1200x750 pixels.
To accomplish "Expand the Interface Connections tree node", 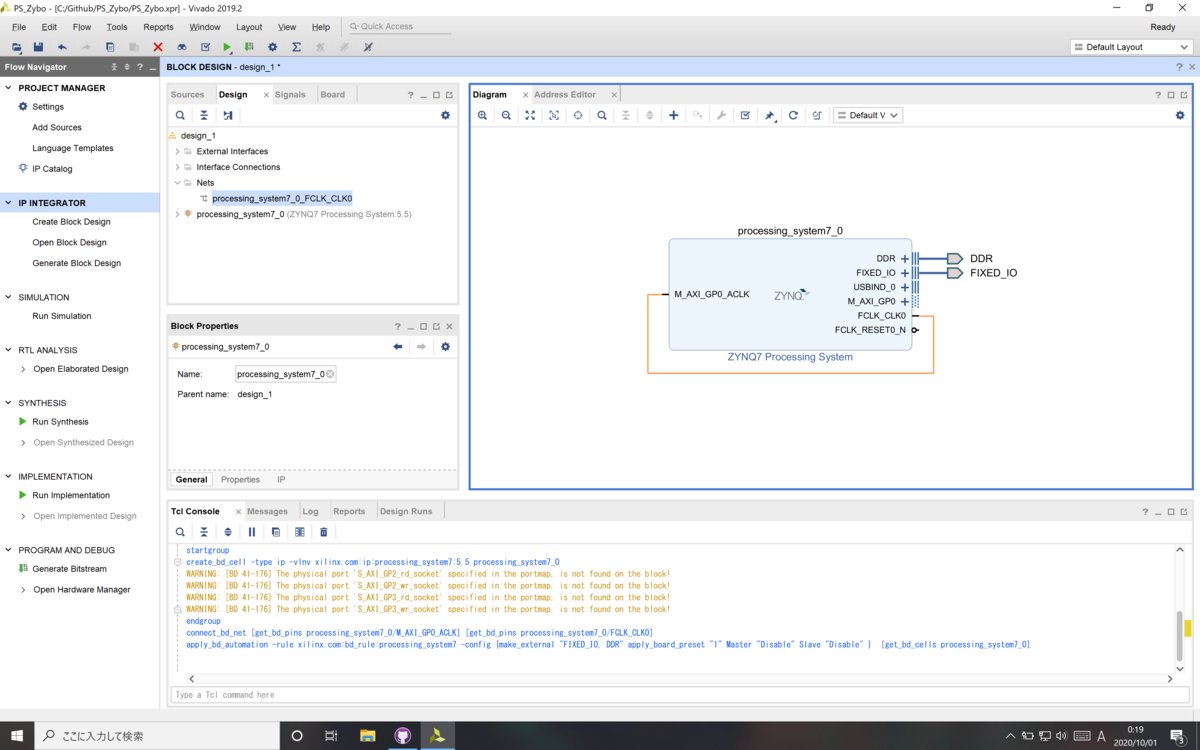I will point(177,167).
